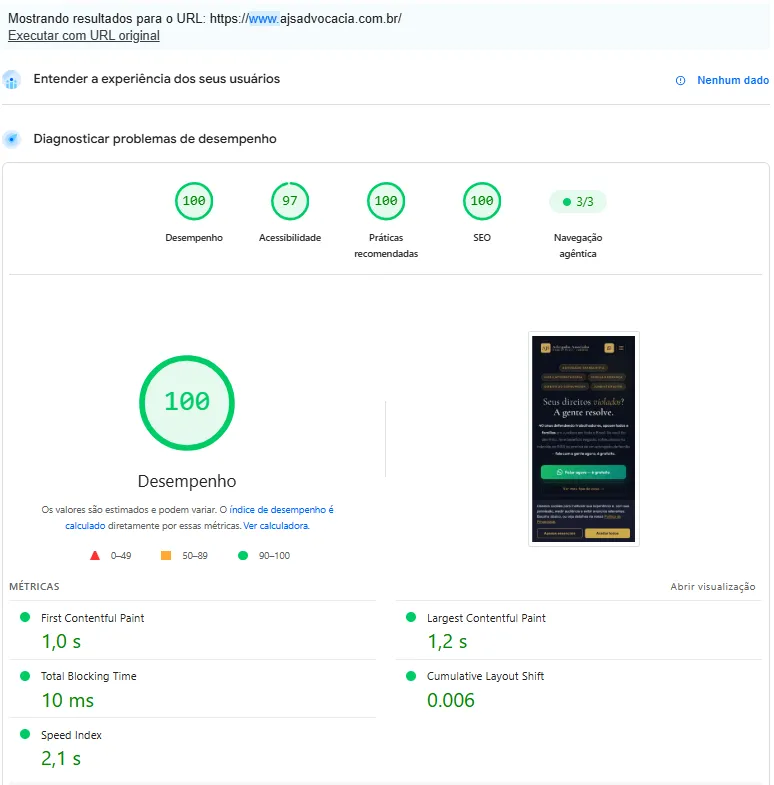Click the mobile page screenshot thumbnail
The width and height of the screenshot is (774, 785).
[584, 439]
